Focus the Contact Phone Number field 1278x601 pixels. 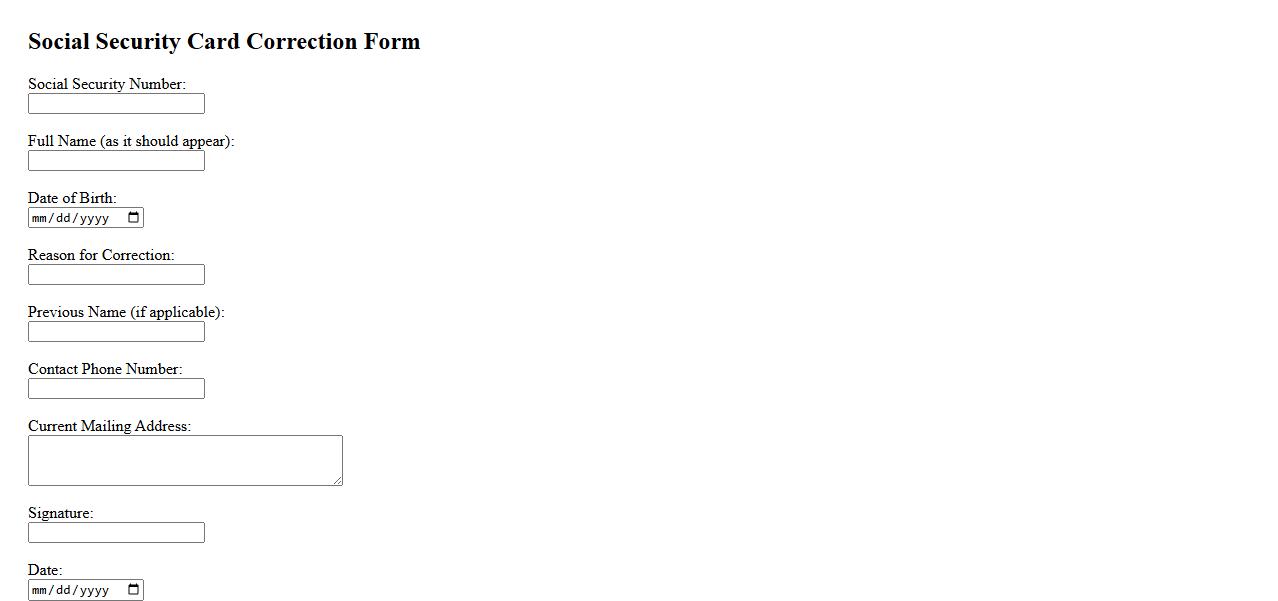pos(116,389)
